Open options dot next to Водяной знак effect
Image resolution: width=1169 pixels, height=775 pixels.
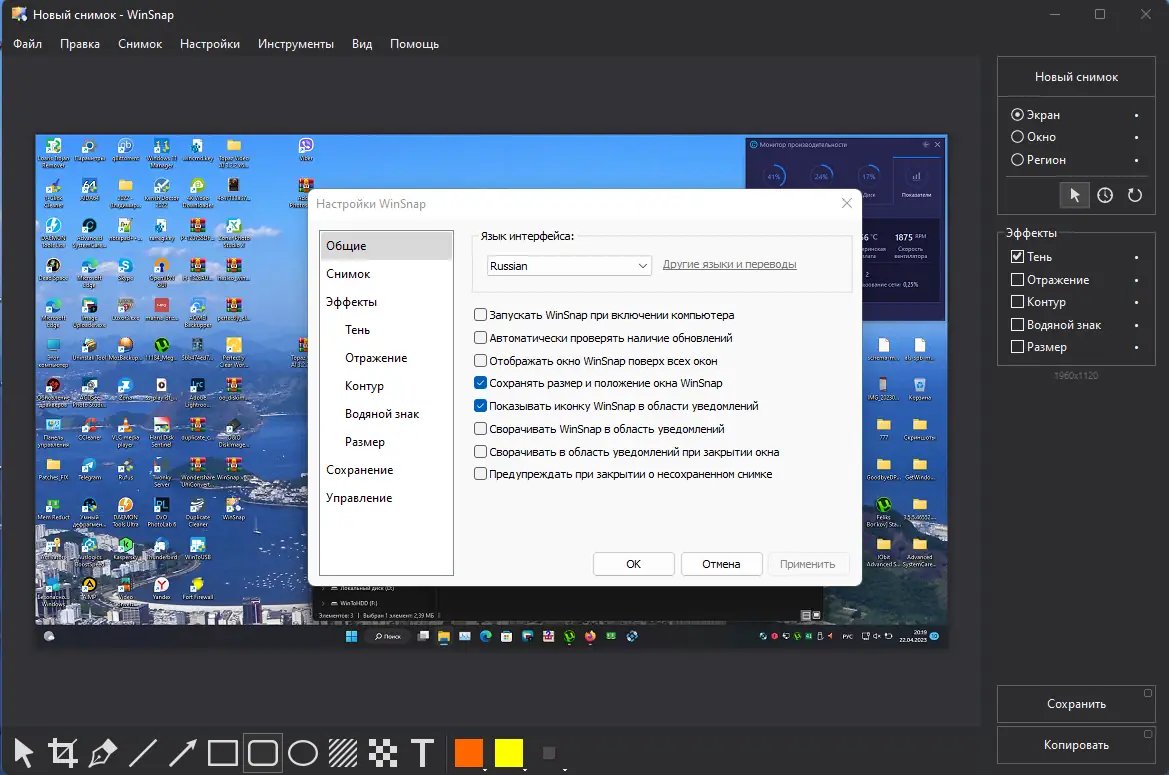pyautogui.click(x=1136, y=325)
